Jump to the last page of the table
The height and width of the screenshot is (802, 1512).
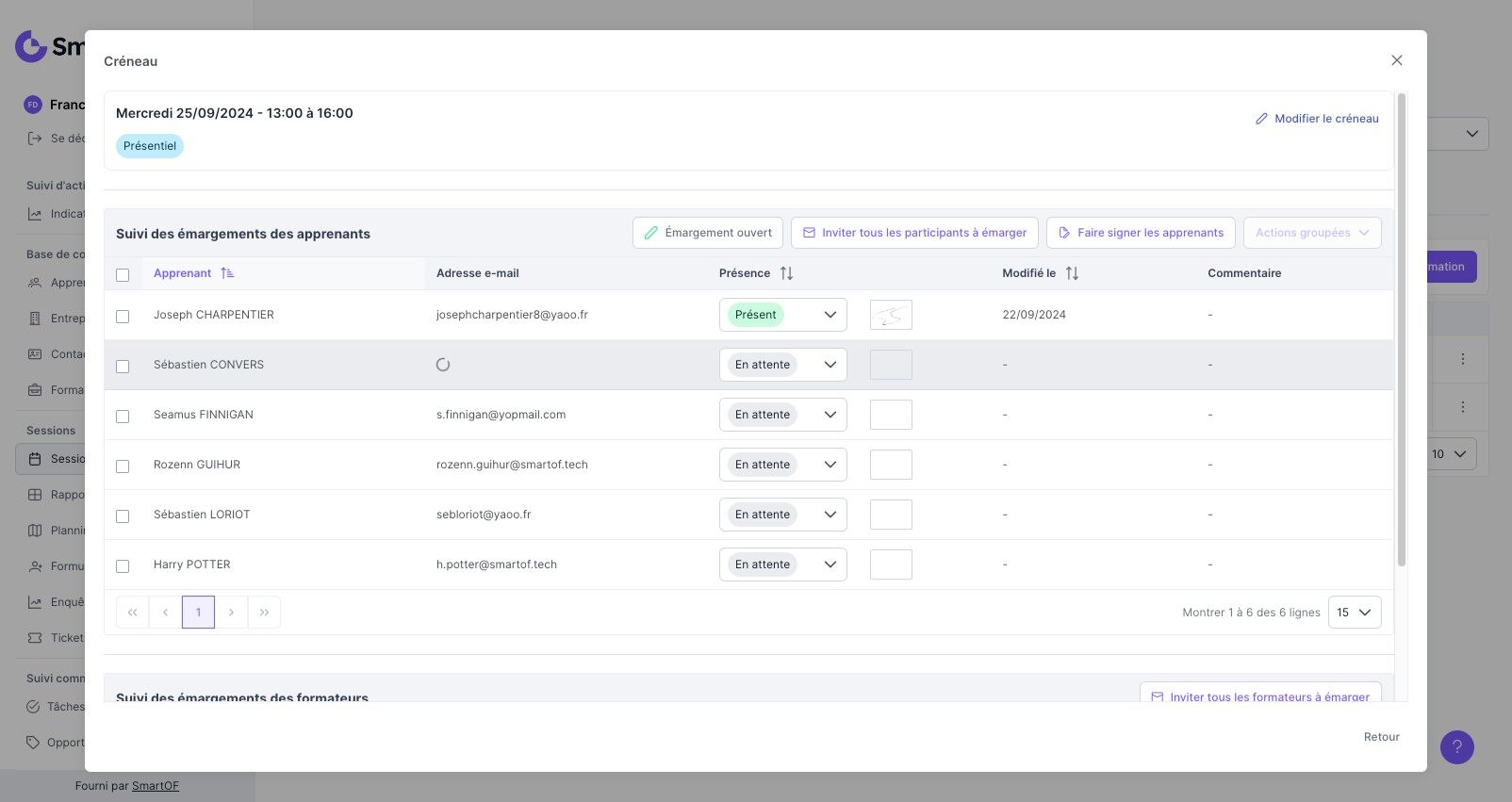point(264,613)
